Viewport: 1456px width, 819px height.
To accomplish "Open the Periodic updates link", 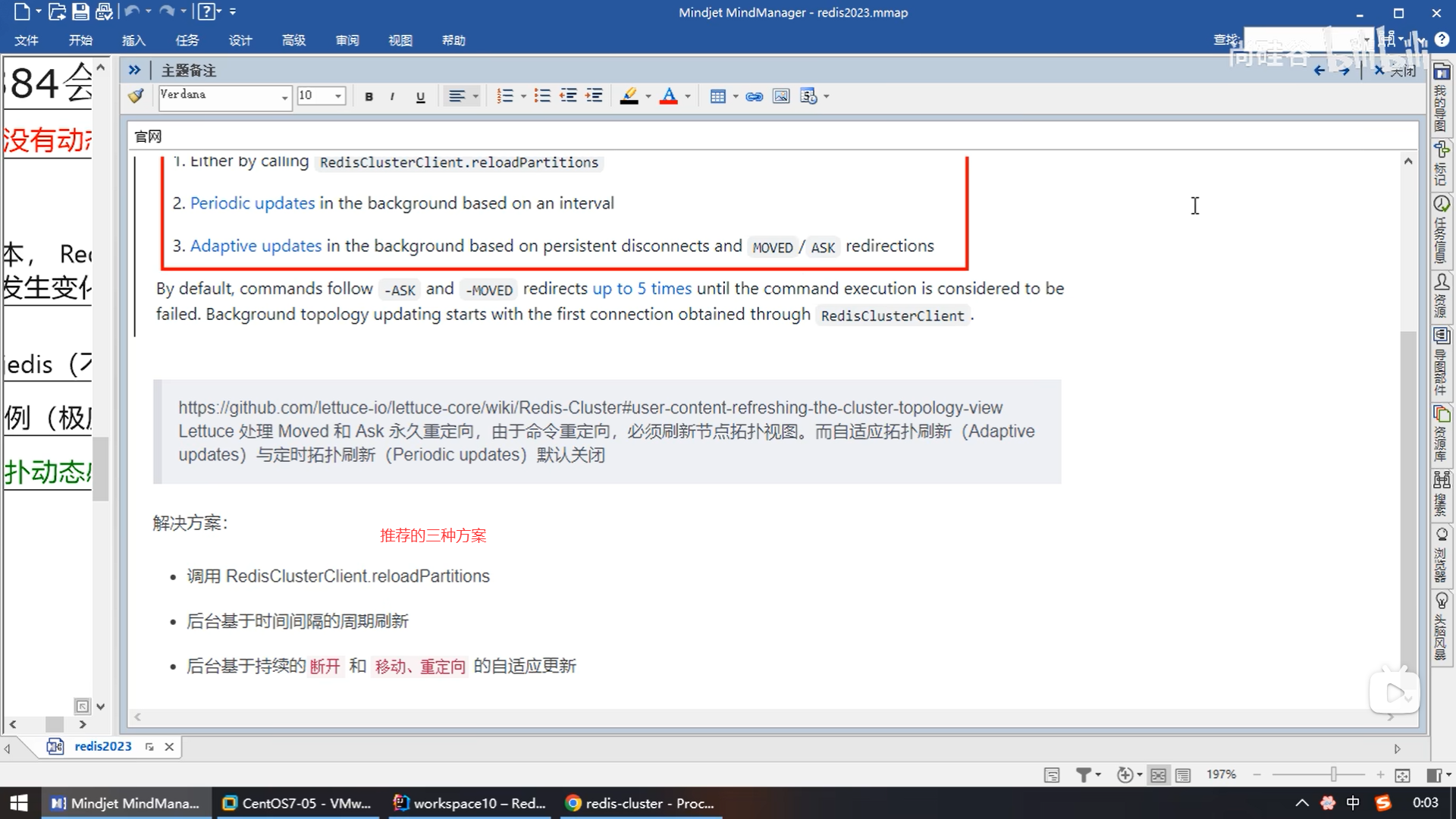I will tap(252, 203).
